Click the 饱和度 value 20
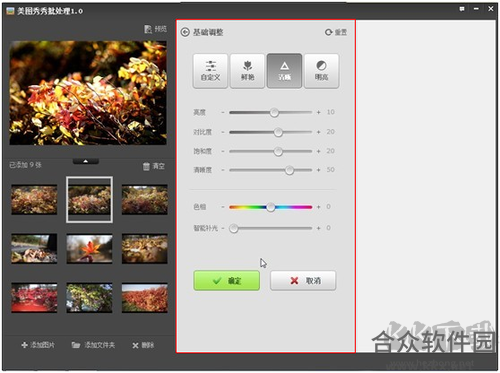The height and width of the screenshot is (373, 500). point(330,151)
